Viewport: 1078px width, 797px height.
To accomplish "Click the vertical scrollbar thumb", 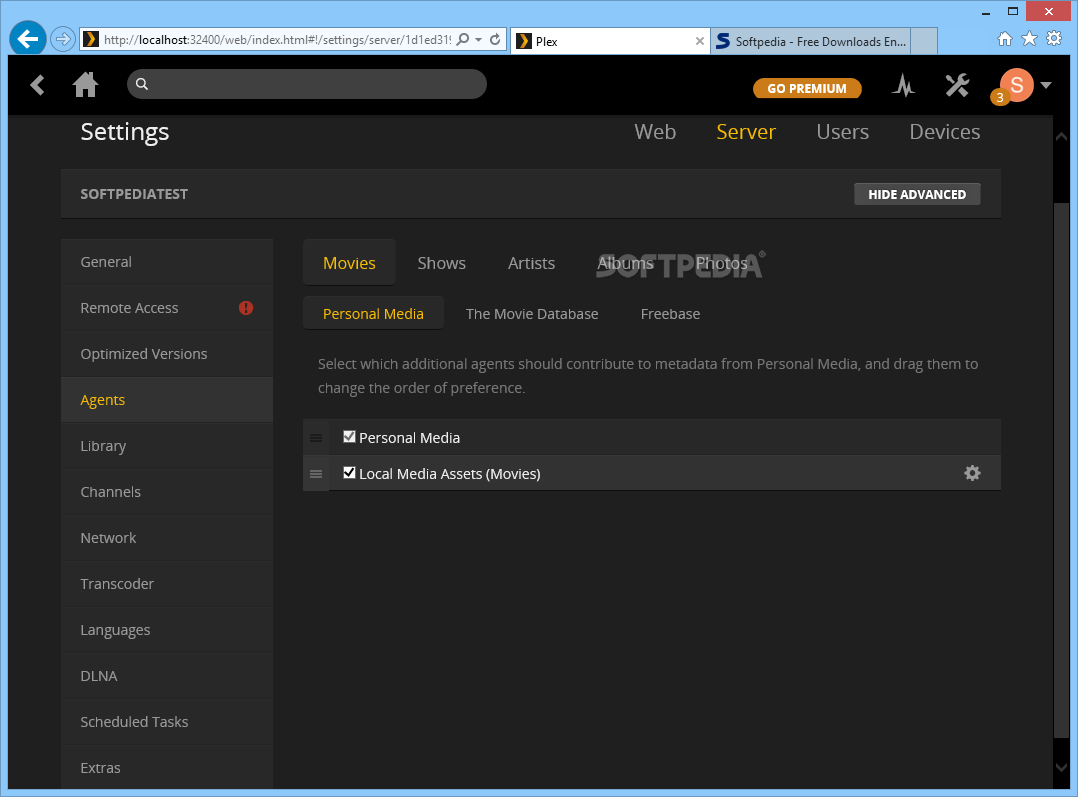I will click(x=1061, y=470).
